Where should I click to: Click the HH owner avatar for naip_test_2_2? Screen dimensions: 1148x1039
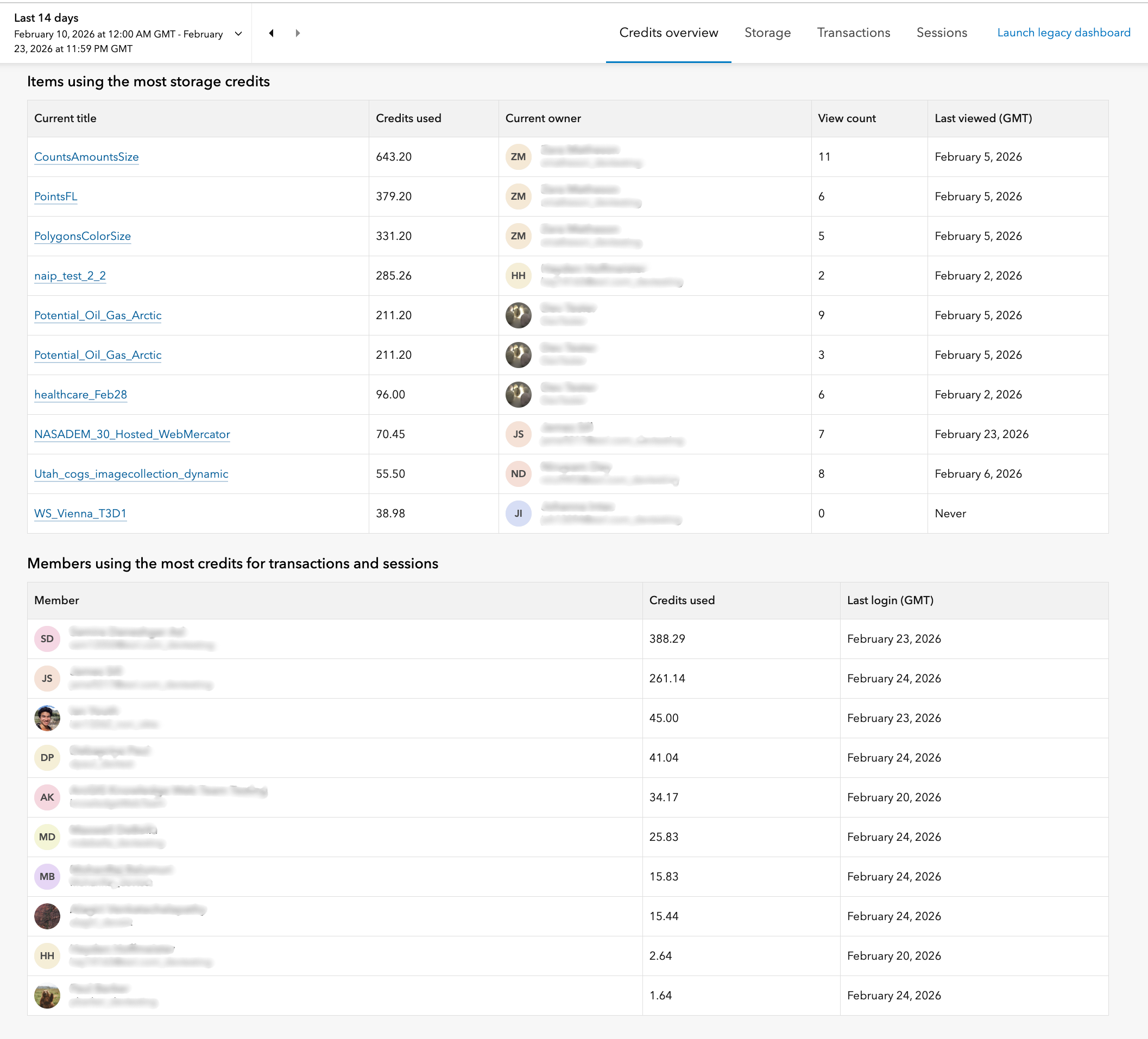pos(518,276)
